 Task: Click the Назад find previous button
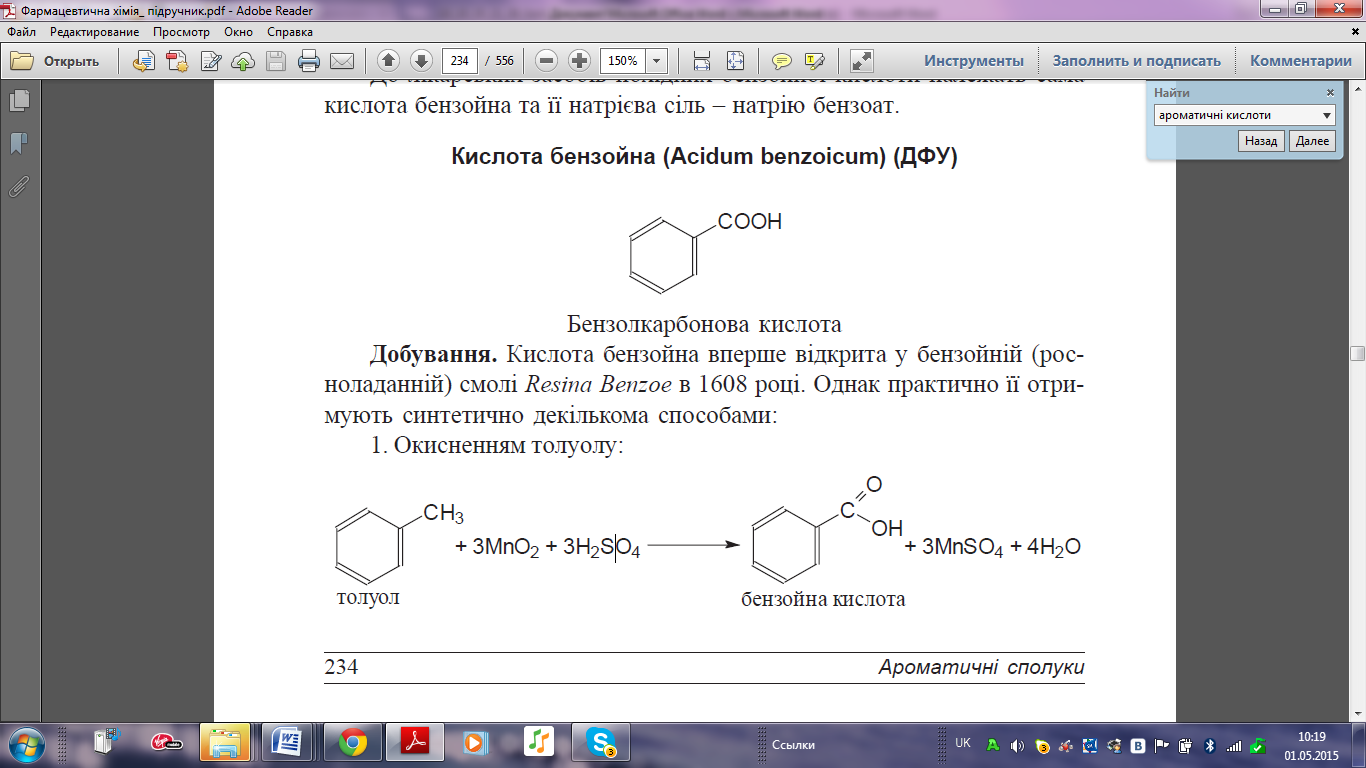point(1261,141)
